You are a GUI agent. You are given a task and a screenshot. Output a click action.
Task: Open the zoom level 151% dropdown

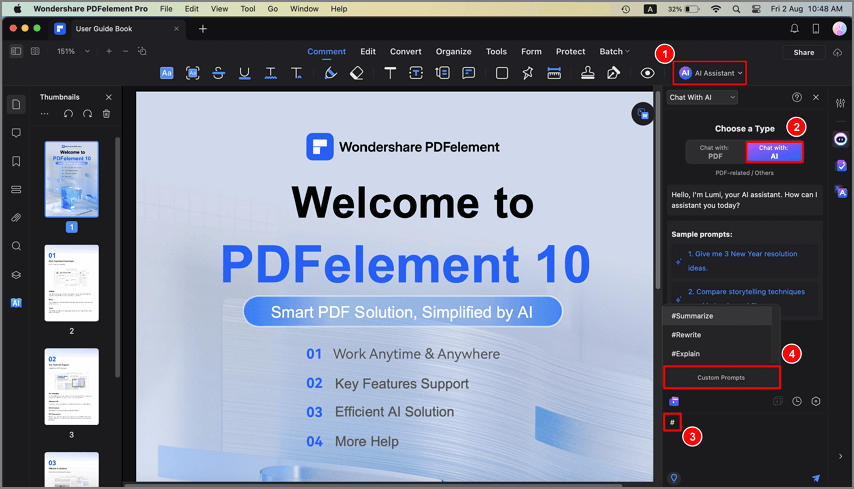73,51
